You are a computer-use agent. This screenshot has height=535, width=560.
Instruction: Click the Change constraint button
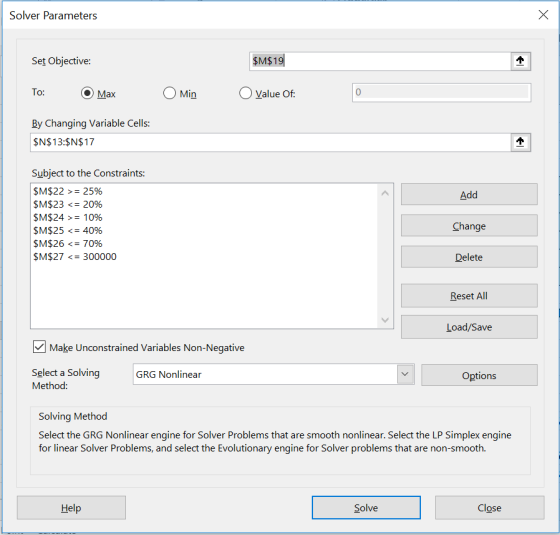(x=469, y=226)
